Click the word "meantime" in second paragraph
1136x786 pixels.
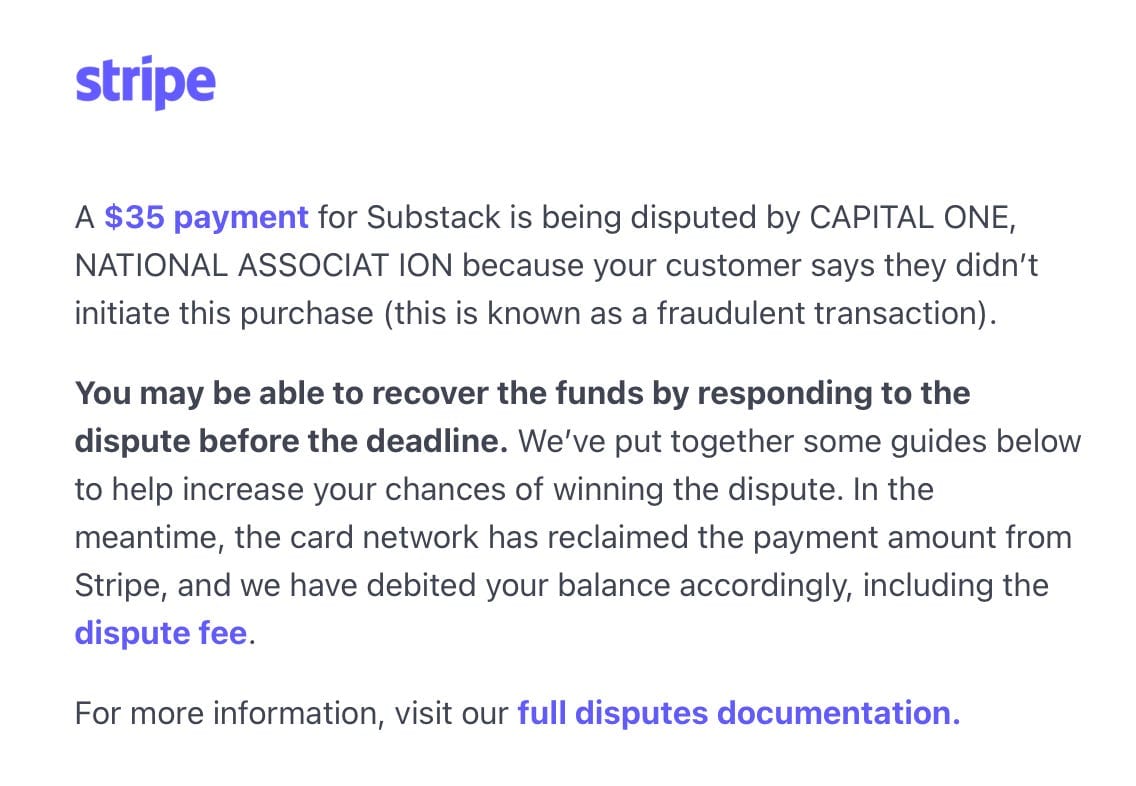(147, 537)
